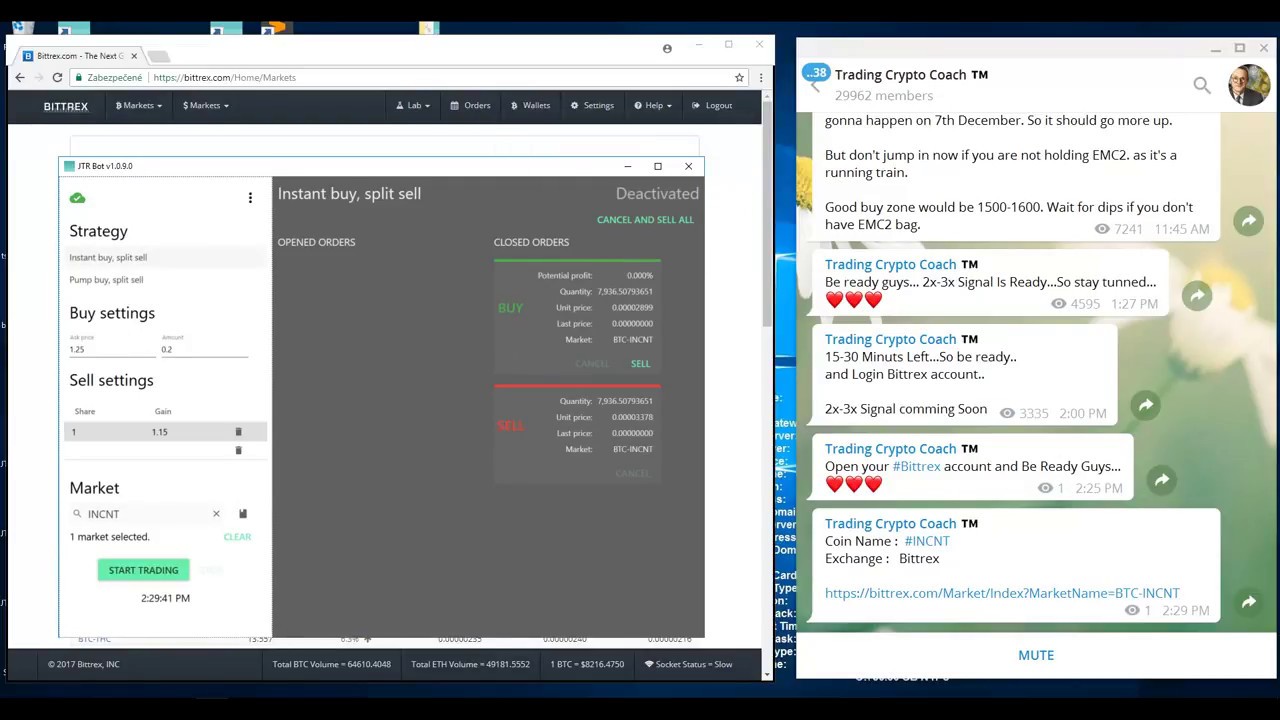Forward the 2:29 PM INCNT coin message

[1249, 602]
